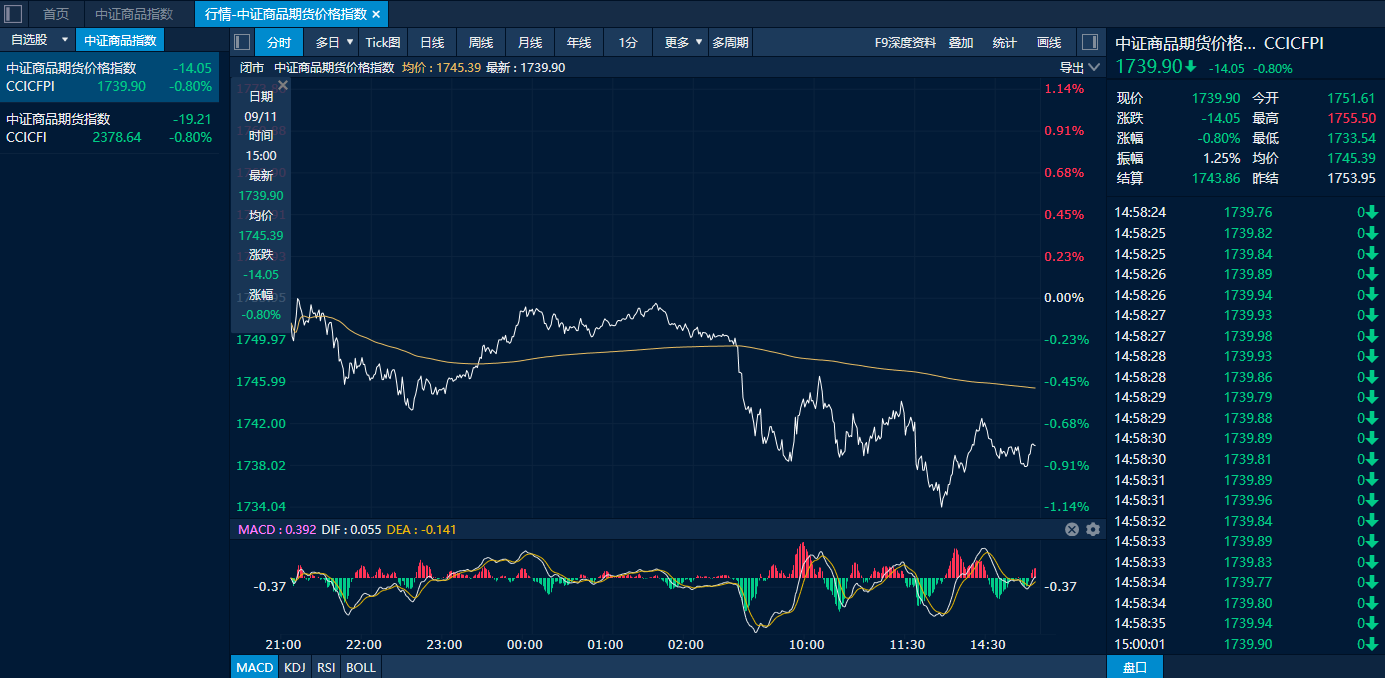1385x678 pixels.
Task: Click the 中证商品期货价格... title in quote panel
Action: pyautogui.click(x=1185, y=43)
